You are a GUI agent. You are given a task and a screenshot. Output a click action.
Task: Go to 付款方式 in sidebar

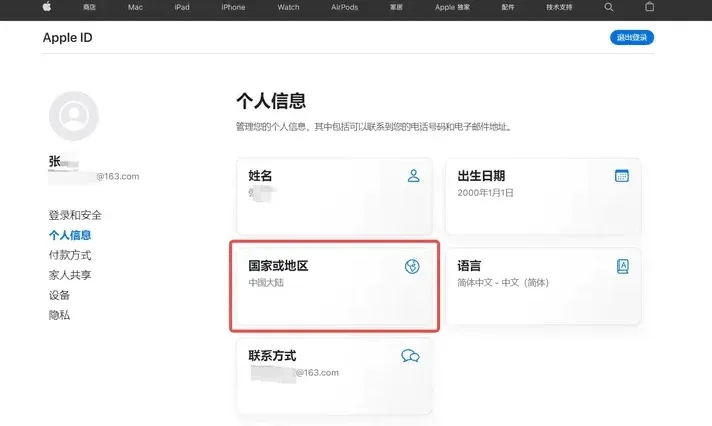tap(70, 255)
